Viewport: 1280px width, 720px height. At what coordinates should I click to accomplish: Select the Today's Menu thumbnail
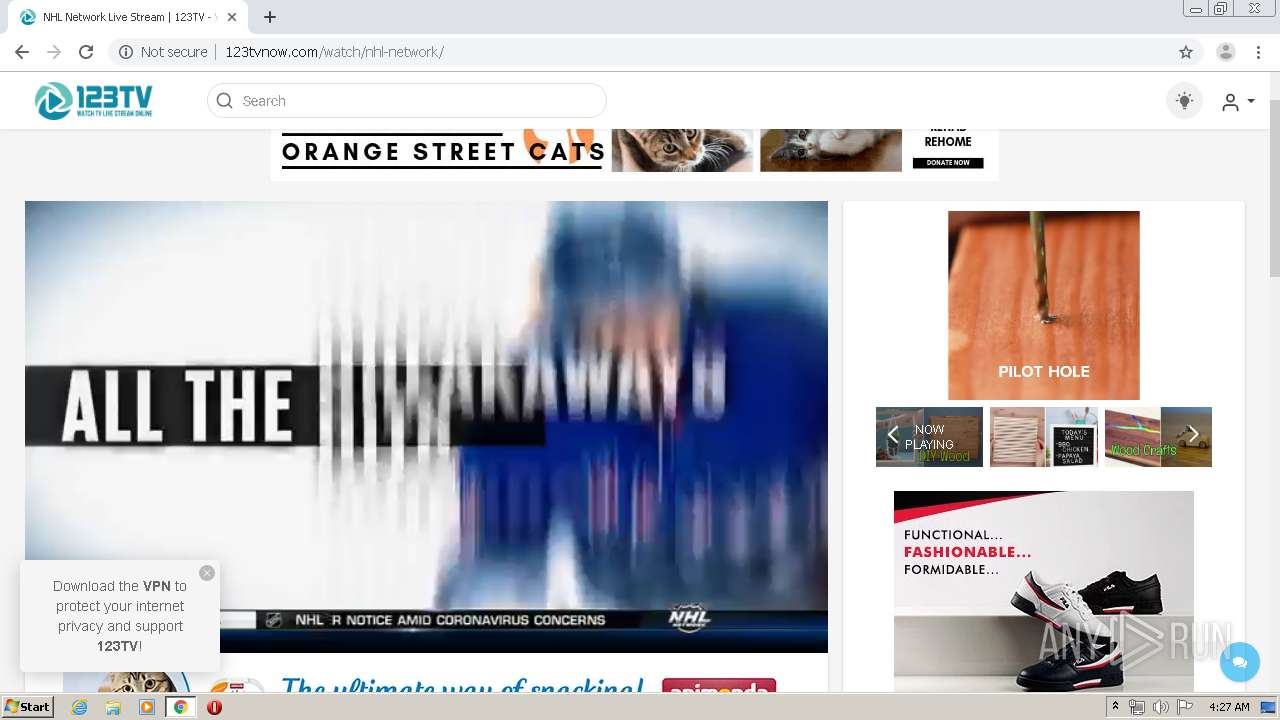(x=1044, y=437)
